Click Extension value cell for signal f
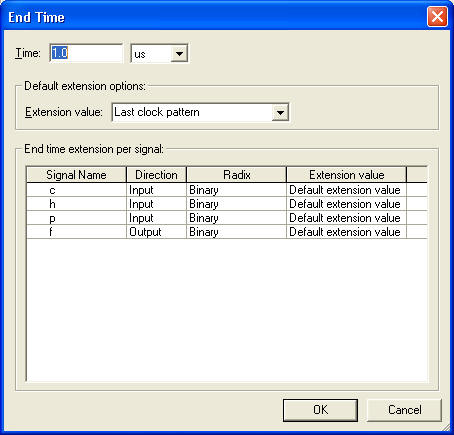The height and width of the screenshot is (435, 454). [x=346, y=232]
